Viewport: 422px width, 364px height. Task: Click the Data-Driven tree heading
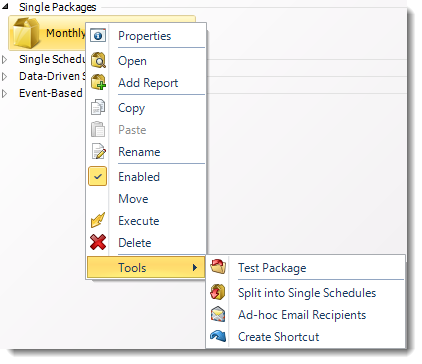coord(52,76)
